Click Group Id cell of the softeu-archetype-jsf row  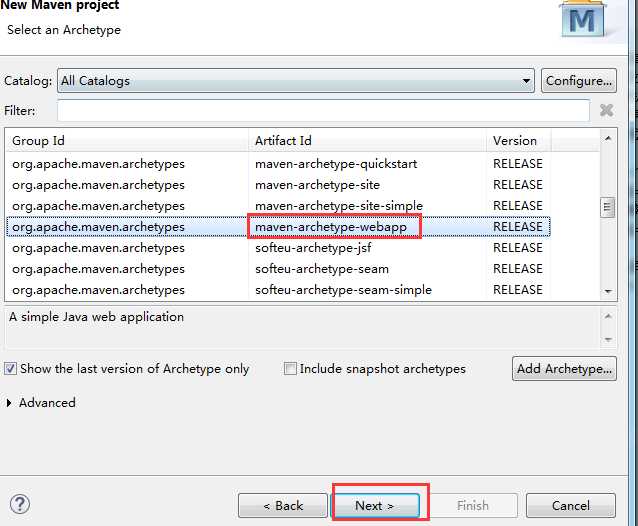pyautogui.click(x=98, y=248)
